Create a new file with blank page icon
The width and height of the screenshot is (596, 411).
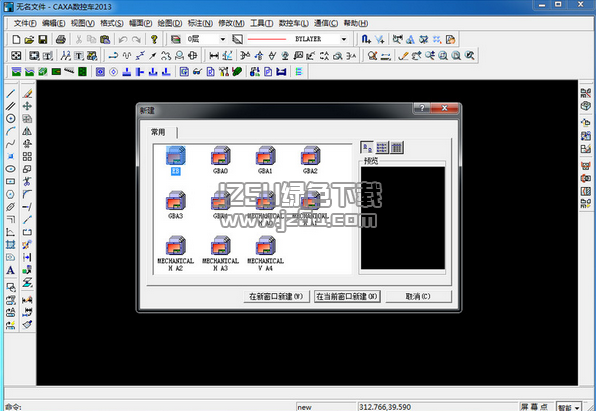(x=16, y=39)
